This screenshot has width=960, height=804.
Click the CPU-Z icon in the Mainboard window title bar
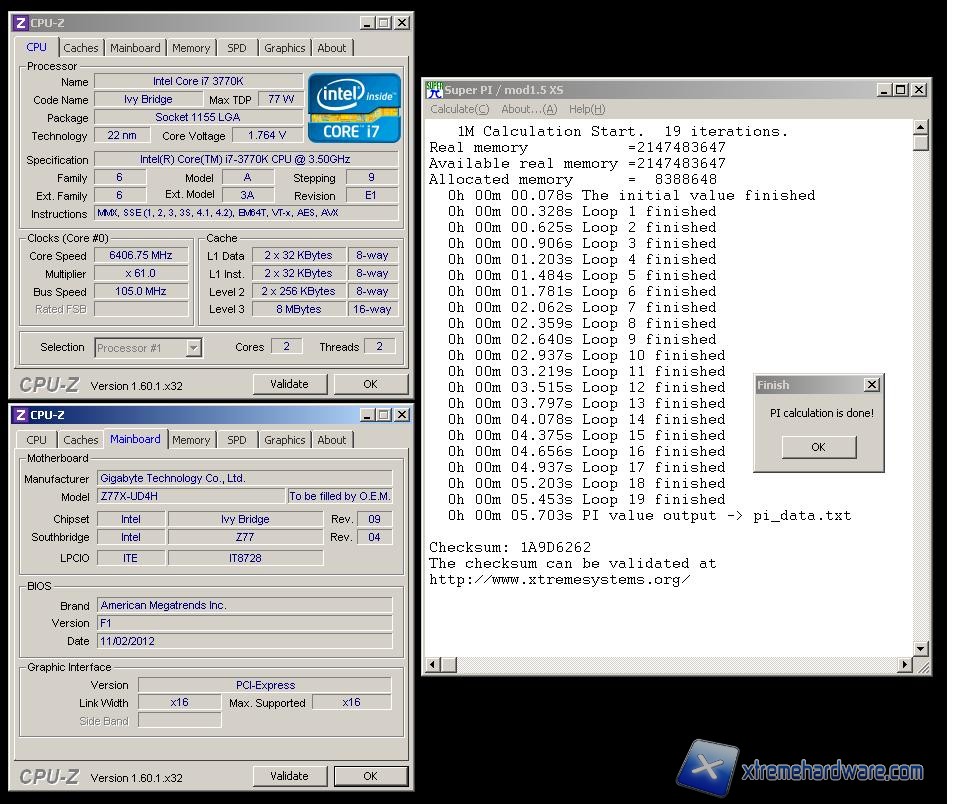(x=21, y=414)
